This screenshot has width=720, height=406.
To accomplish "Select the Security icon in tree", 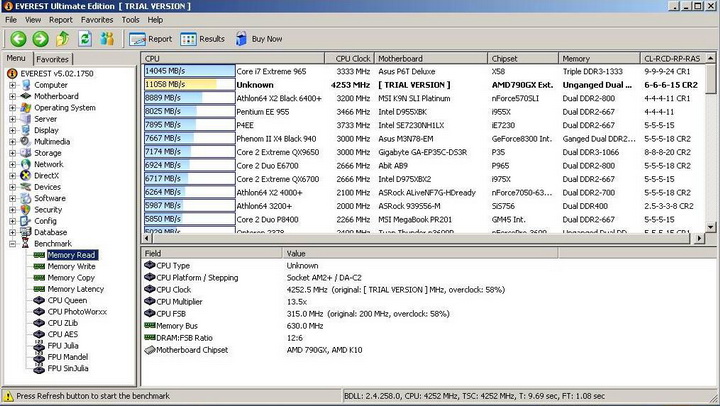I will [26, 209].
